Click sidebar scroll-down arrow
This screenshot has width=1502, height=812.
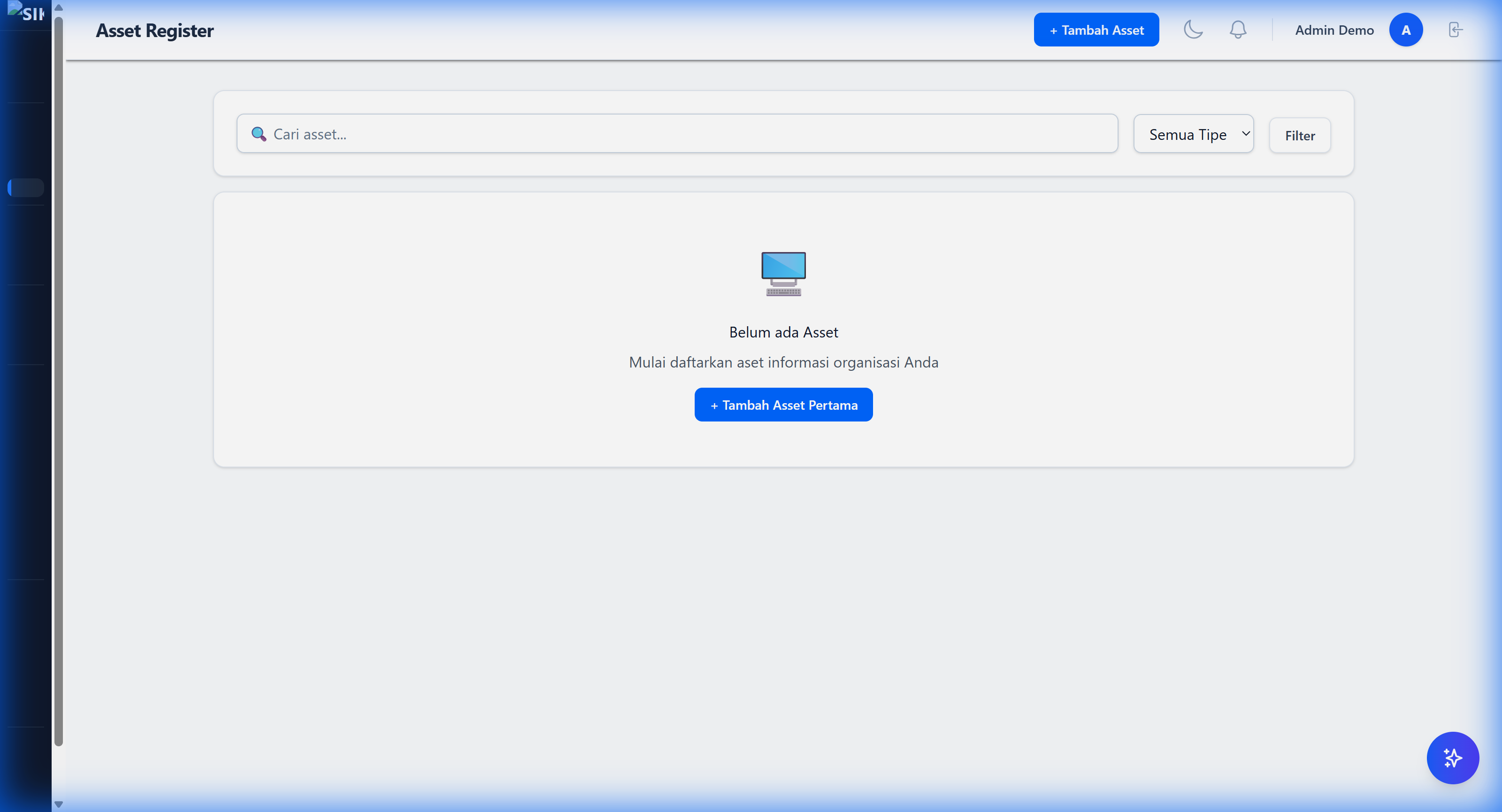[58, 804]
